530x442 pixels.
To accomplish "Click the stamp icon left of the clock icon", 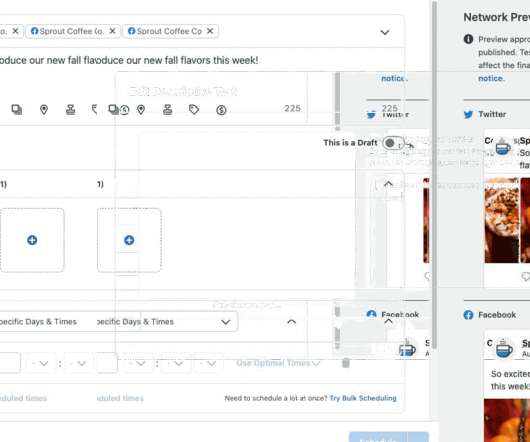I will (x=71, y=109).
